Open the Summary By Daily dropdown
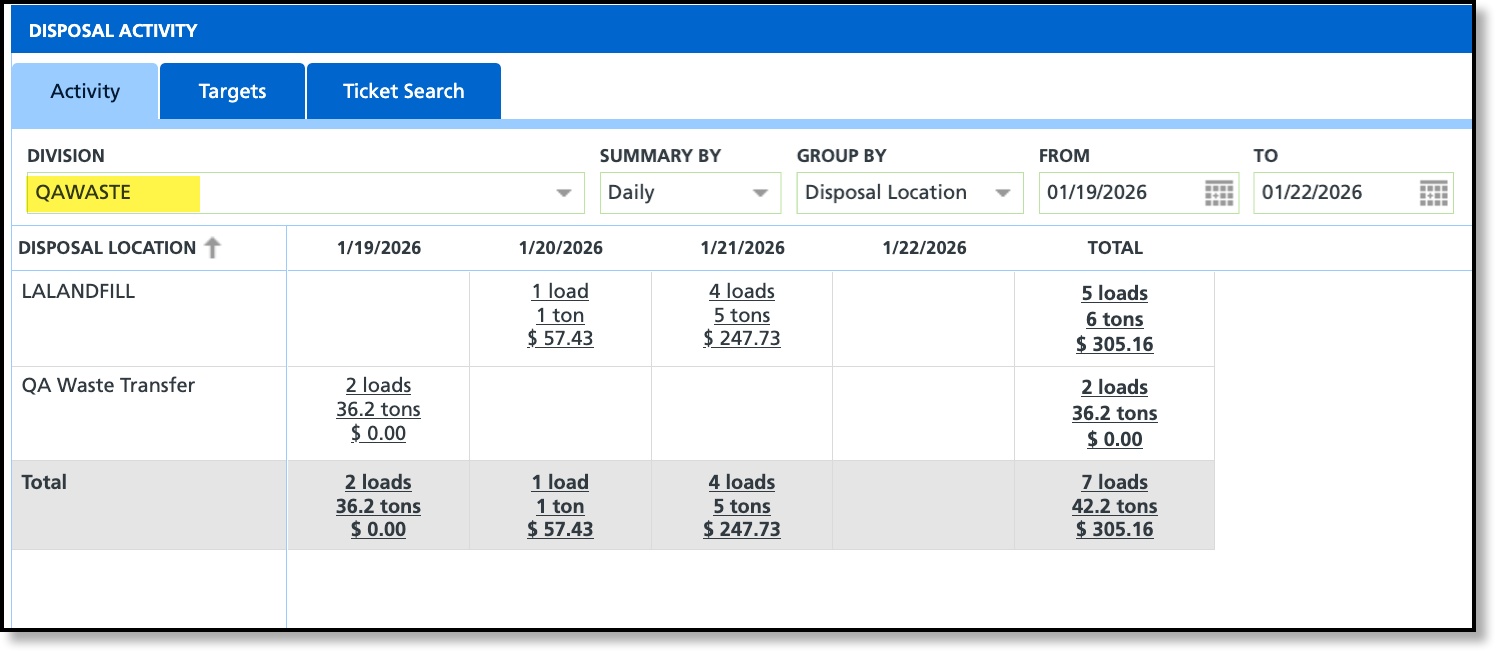Viewport: 1496px width, 652px height. (690, 193)
